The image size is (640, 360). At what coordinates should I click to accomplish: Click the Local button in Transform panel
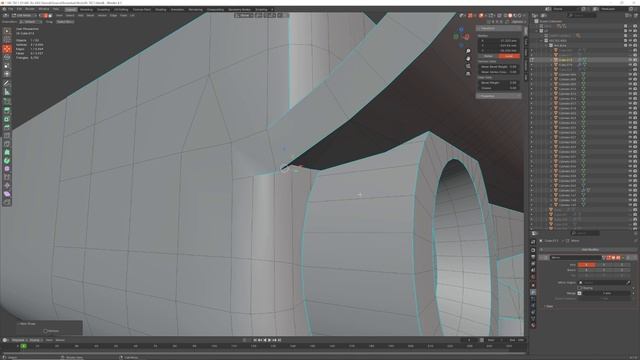[x=509, y=56]
